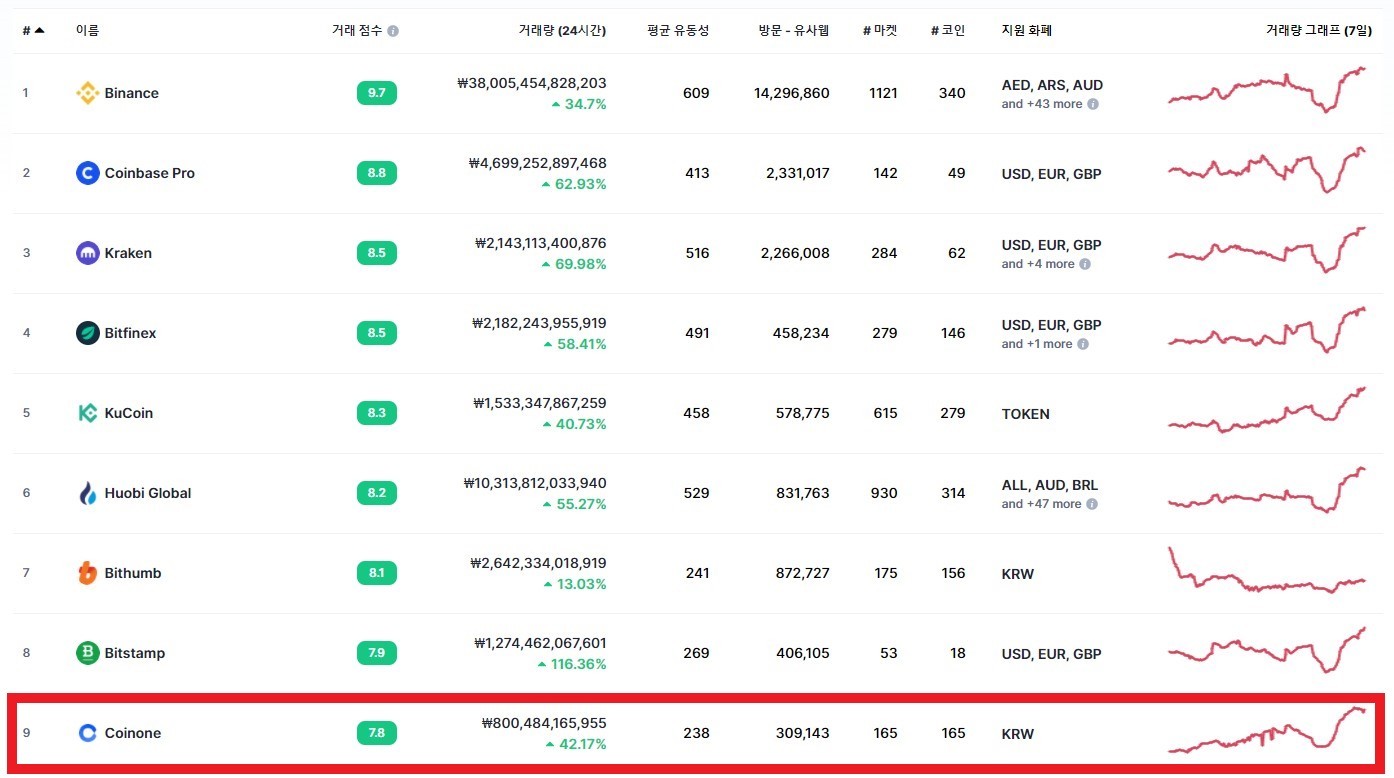Sort by 이름 column header
This screenshot has width=1394, height=778.
(87, 30)
